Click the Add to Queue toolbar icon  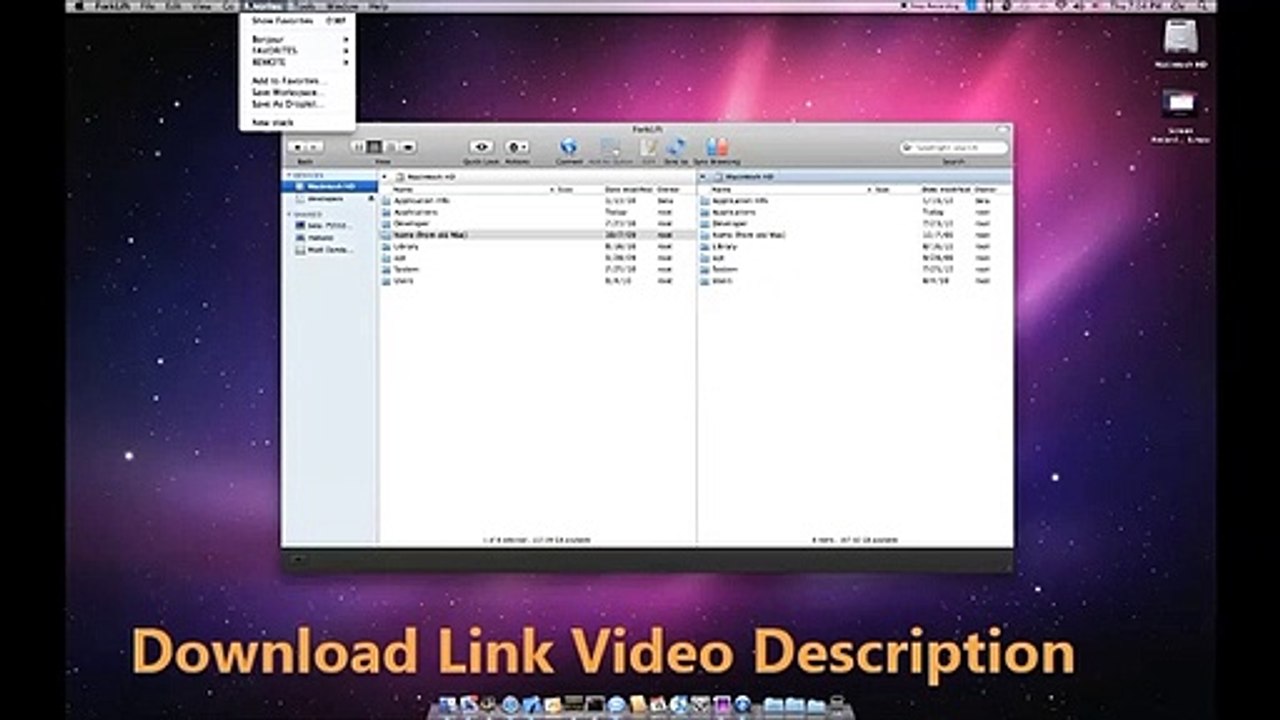(611, 147)
